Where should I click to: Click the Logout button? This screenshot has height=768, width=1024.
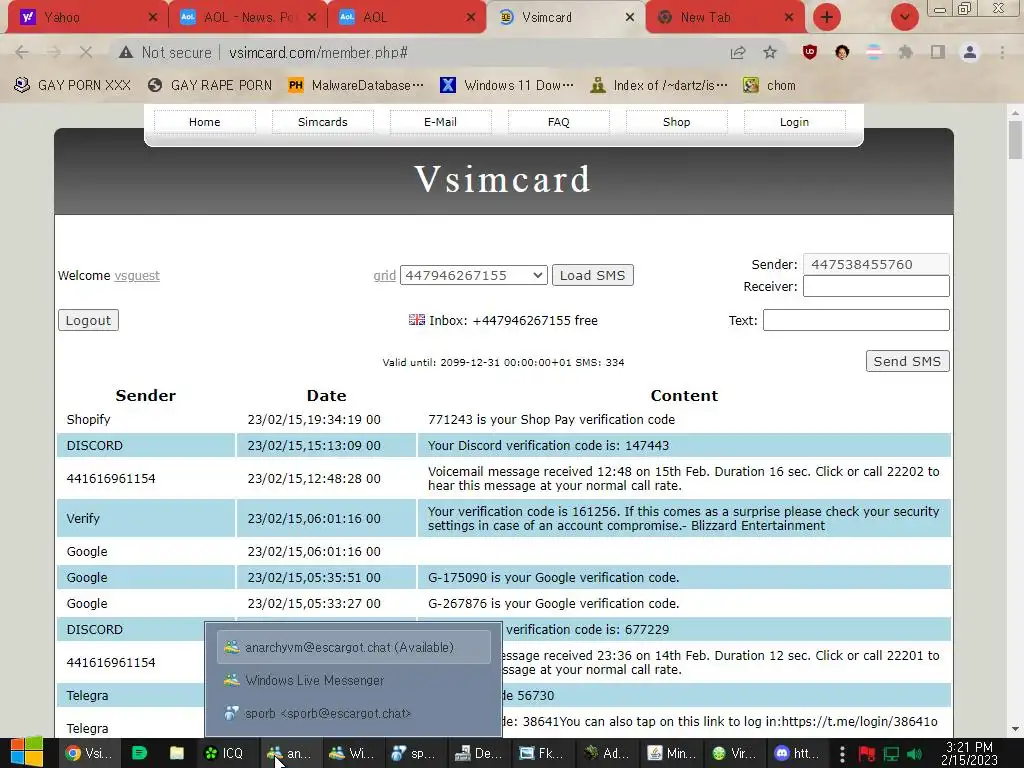[88, 320]
